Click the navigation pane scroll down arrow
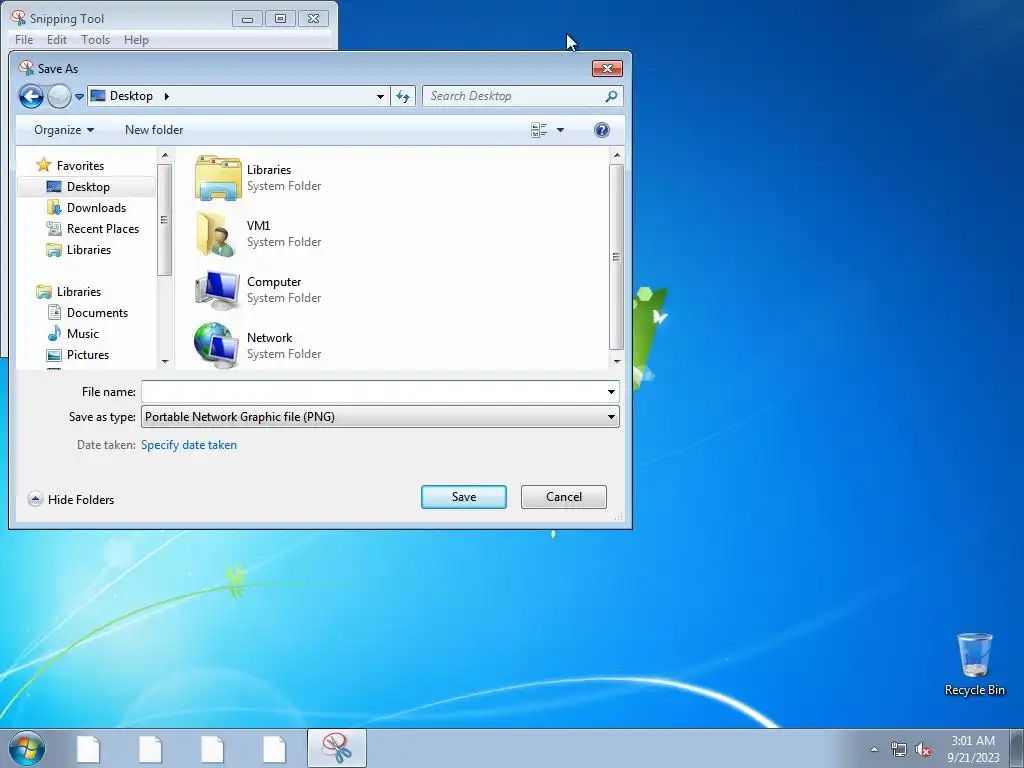The height and width of the screenshot is (768, 1024). [x=165, y=361]
